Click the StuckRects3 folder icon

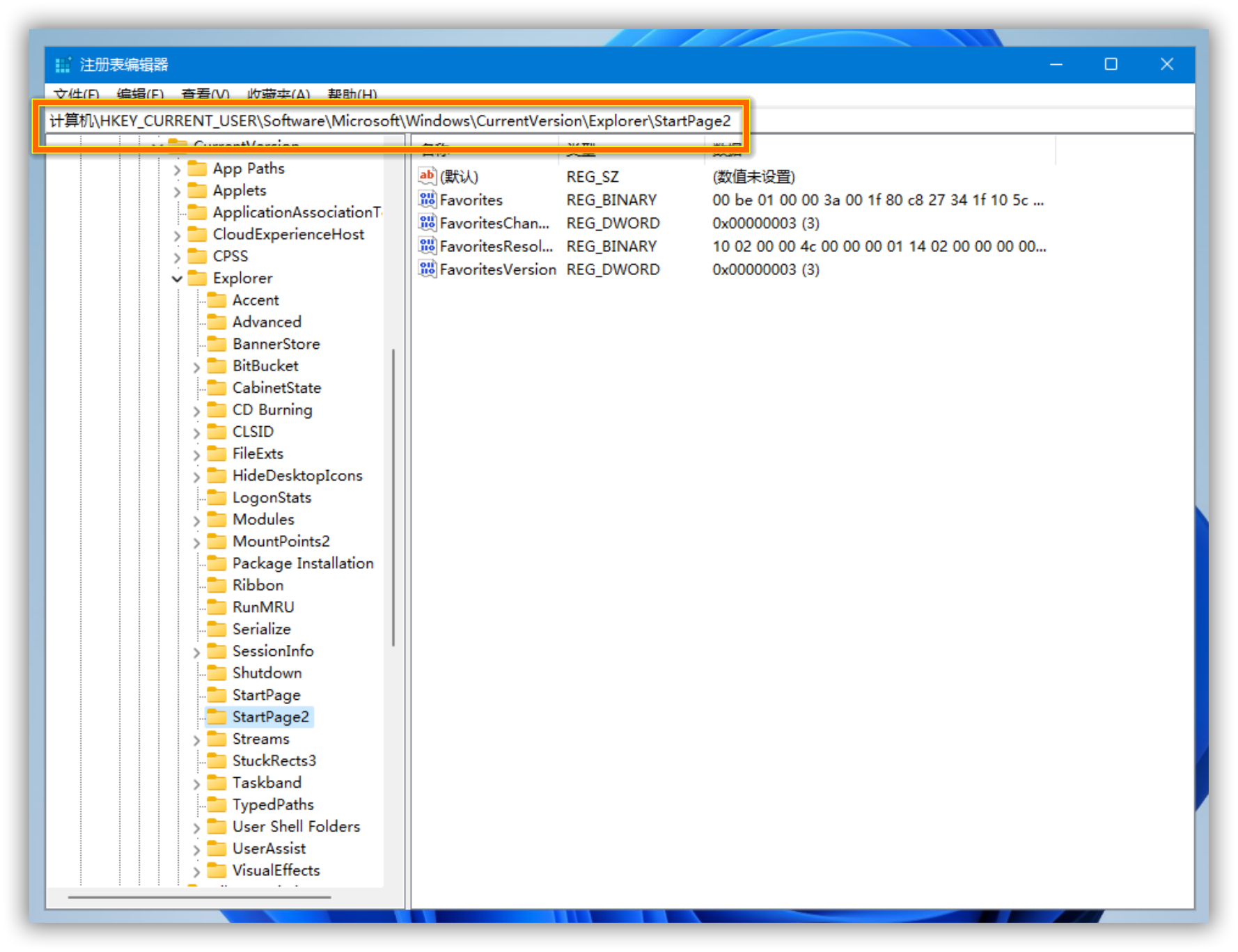(x=217, y=760)
